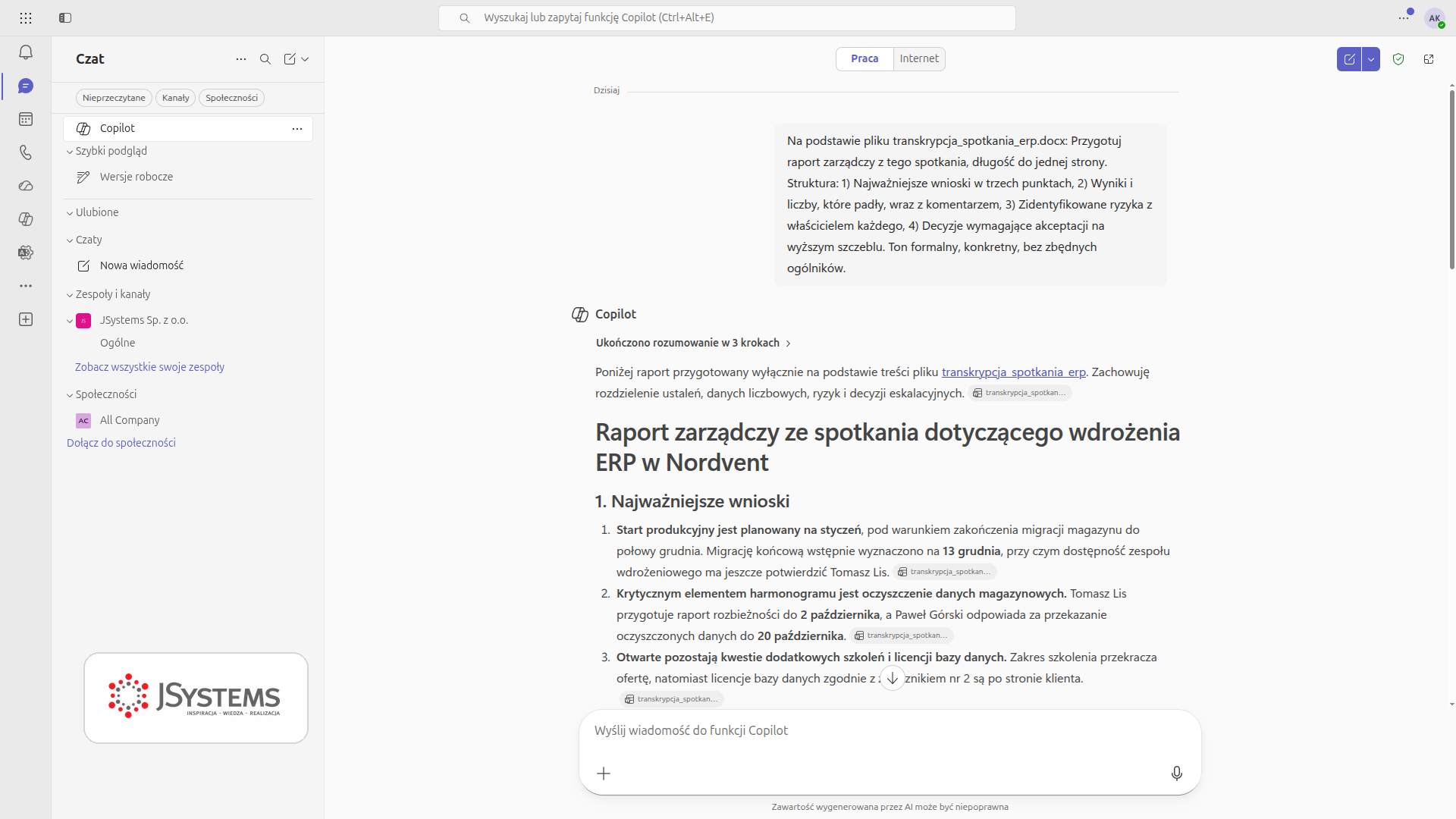Toggle the sidebar panel icon
The image size is (1456, 819).
tap(65, 17)
